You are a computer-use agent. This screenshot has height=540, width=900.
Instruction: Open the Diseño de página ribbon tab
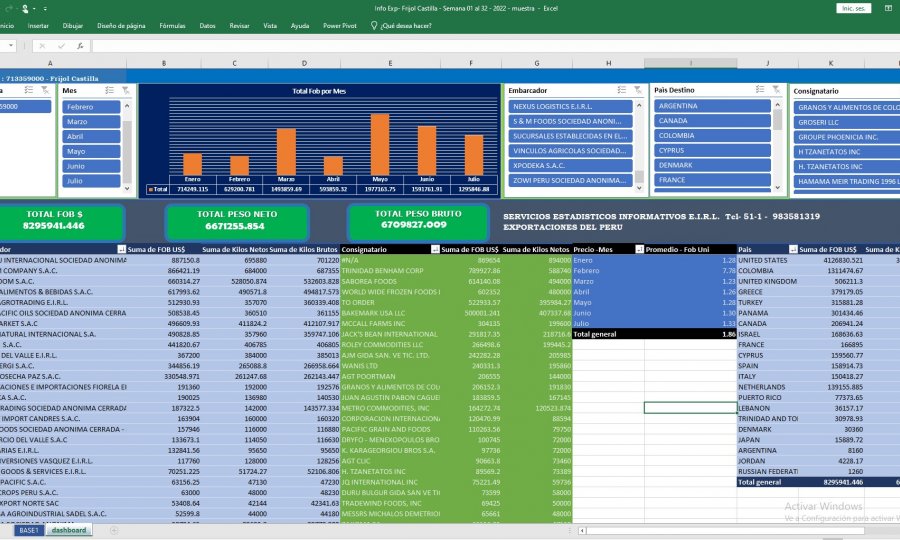[x=121, y=26]
